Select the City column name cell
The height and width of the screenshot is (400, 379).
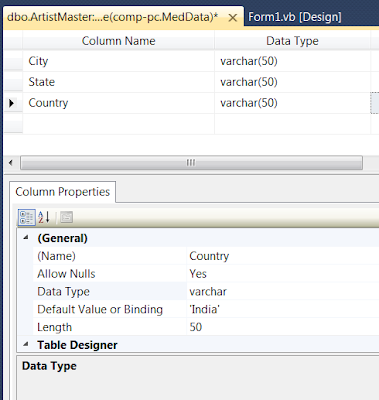[x=119, y=61]
